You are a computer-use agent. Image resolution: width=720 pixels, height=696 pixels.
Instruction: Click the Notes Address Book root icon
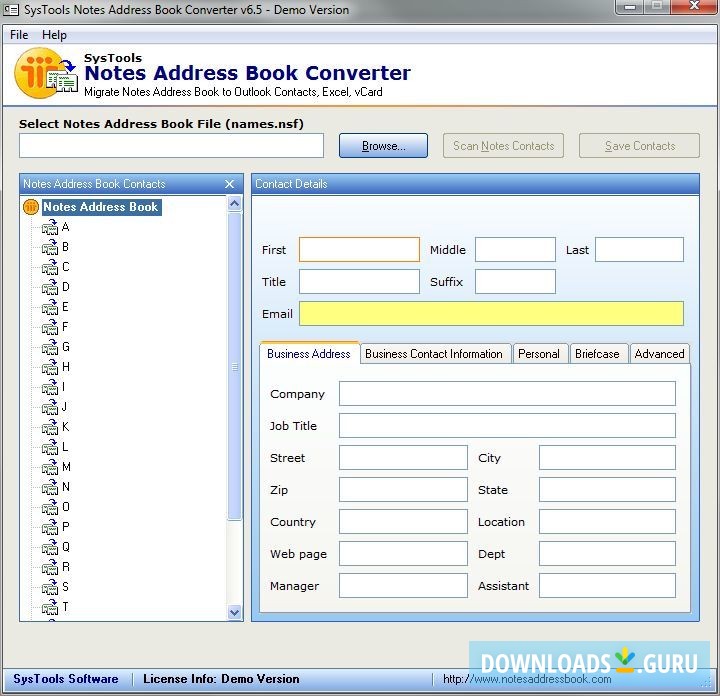coord(31,207)
